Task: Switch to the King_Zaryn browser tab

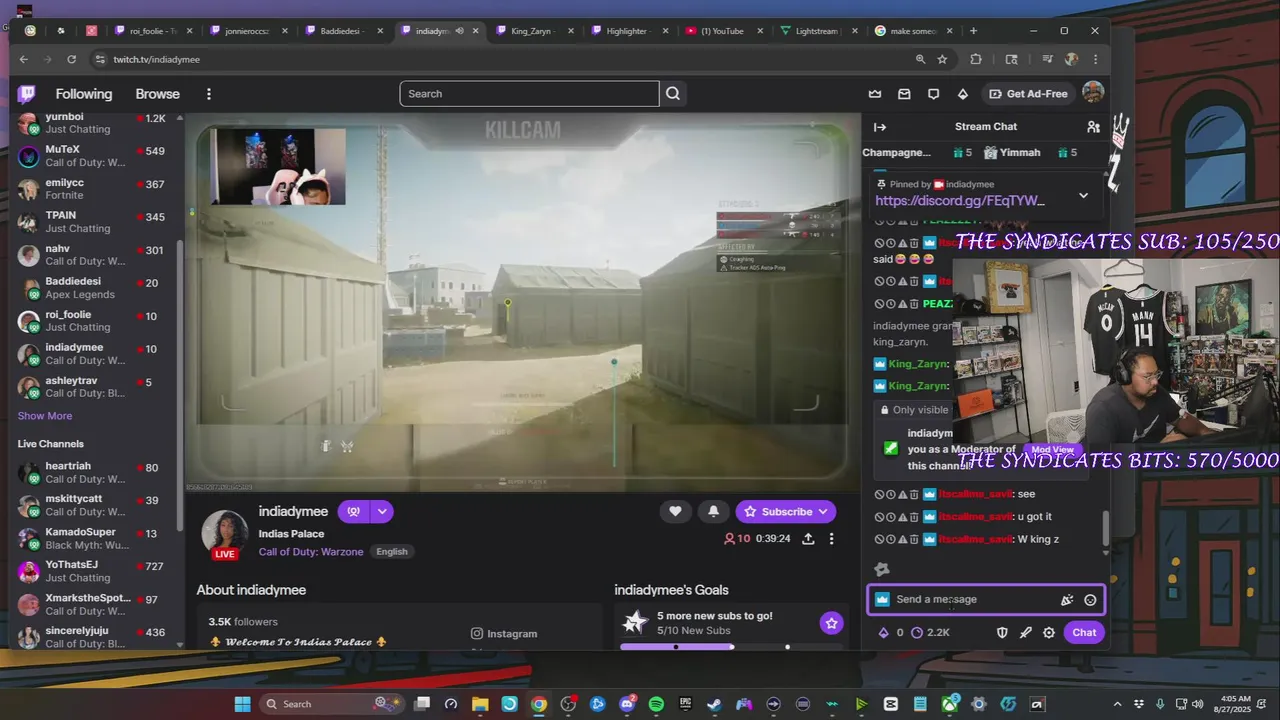Action: [533, 31]
